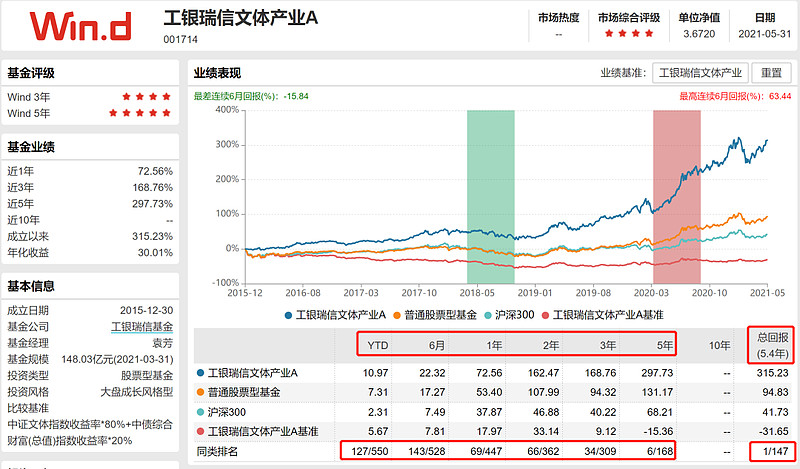The width and height of the screenshot is (800, 469).
Task: Click the 基金评级 section header
Action: (x=31, y=73)
